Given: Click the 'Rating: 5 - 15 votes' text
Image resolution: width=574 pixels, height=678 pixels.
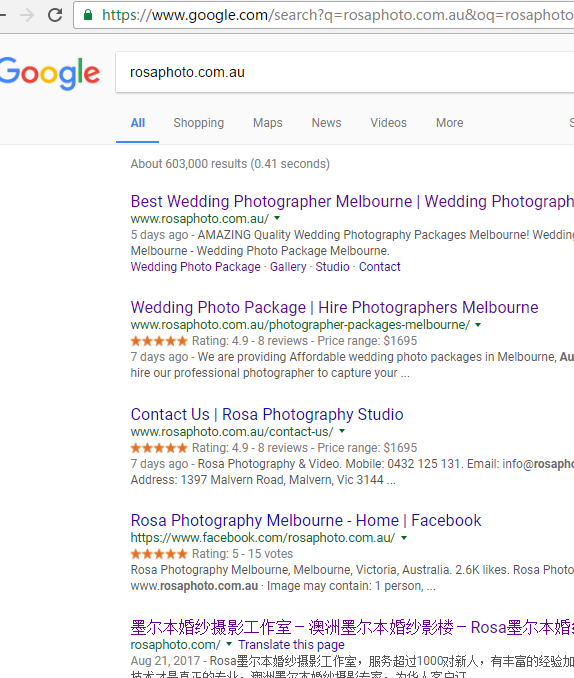Looking at the screenshot, I should tap(242, 554).
